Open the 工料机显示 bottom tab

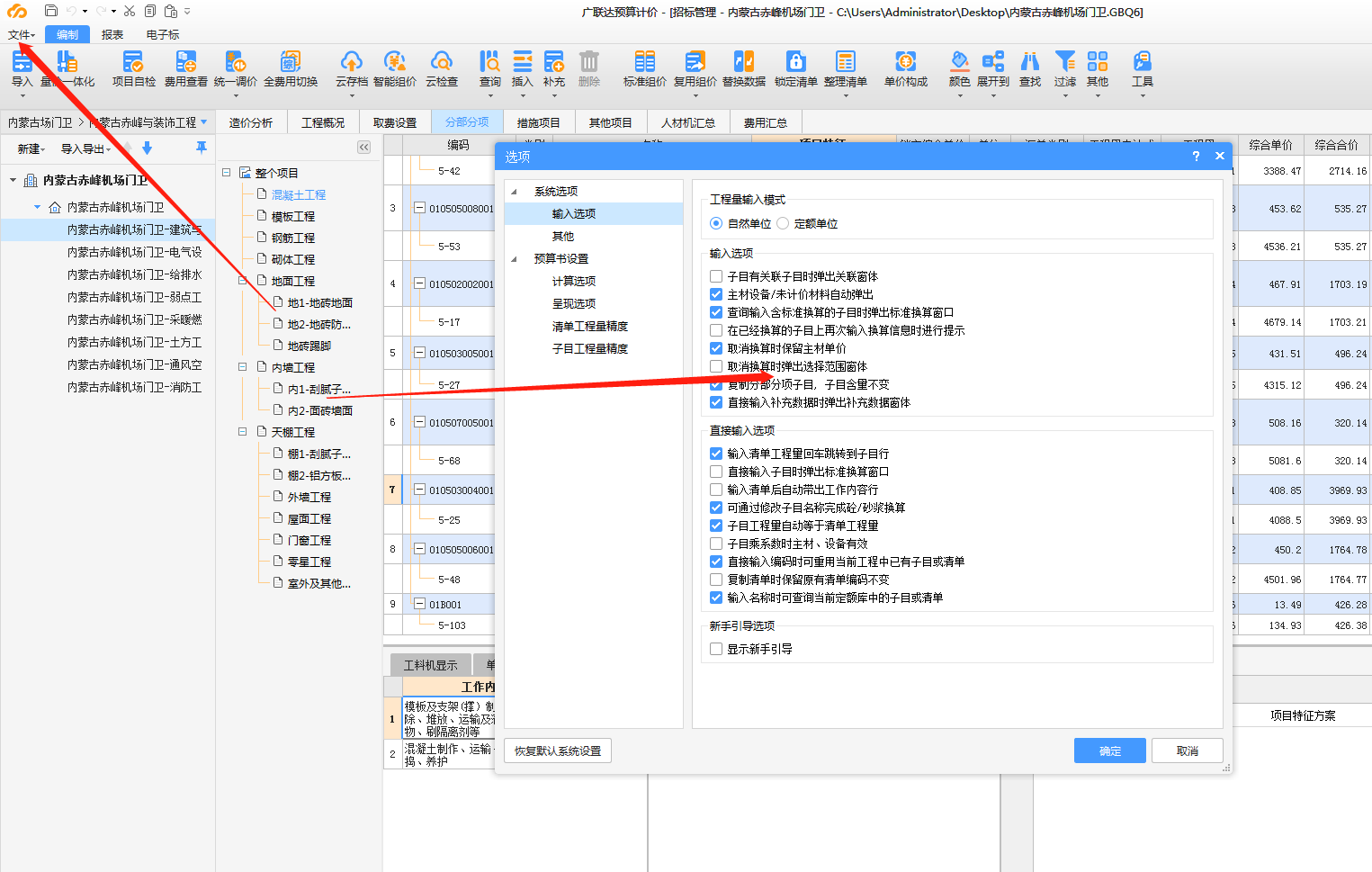tap(431, 665)
